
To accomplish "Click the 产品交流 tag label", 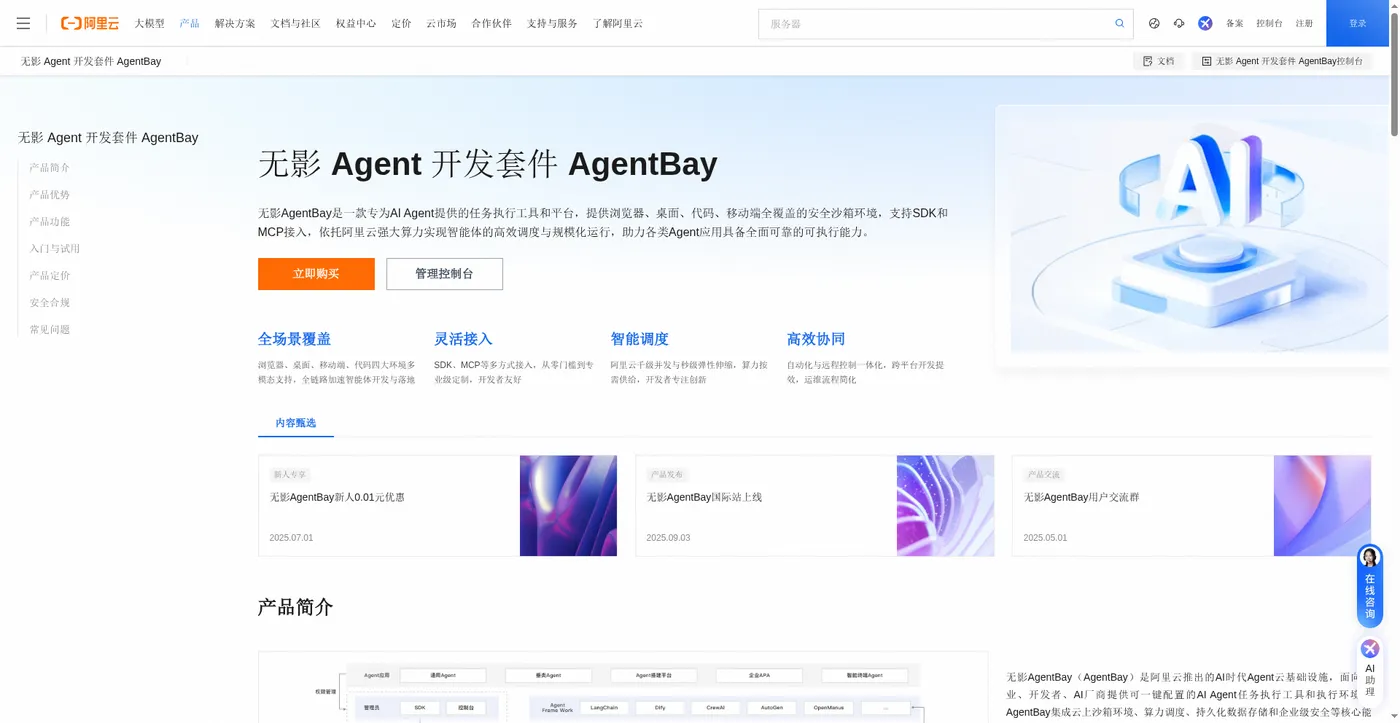I will (1044, 475).
